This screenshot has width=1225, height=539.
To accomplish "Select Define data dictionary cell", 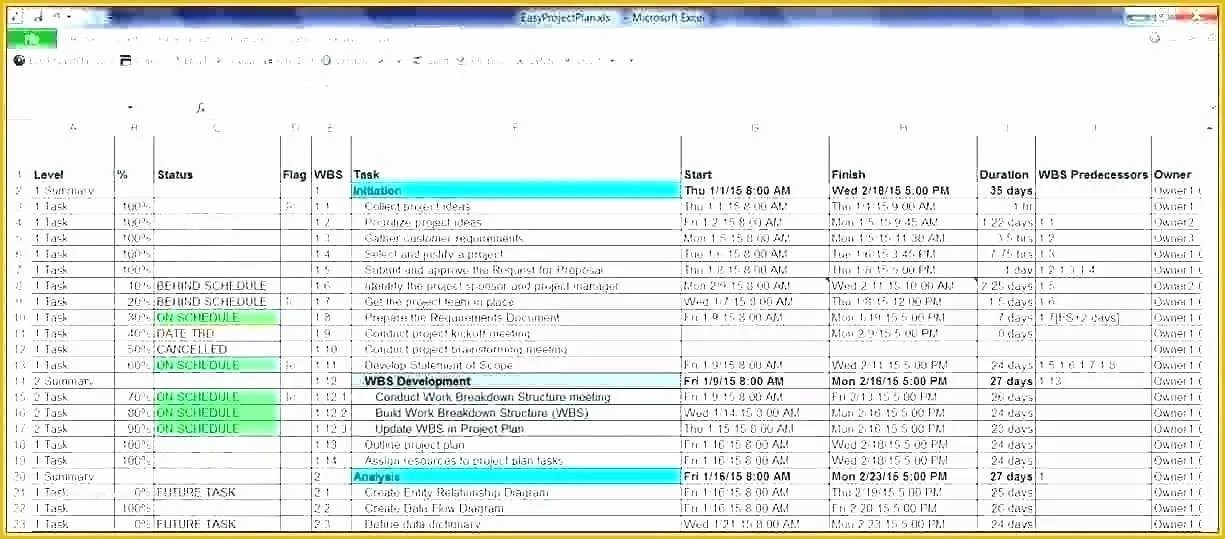I will pyautogui.click(x=516, y=524).
